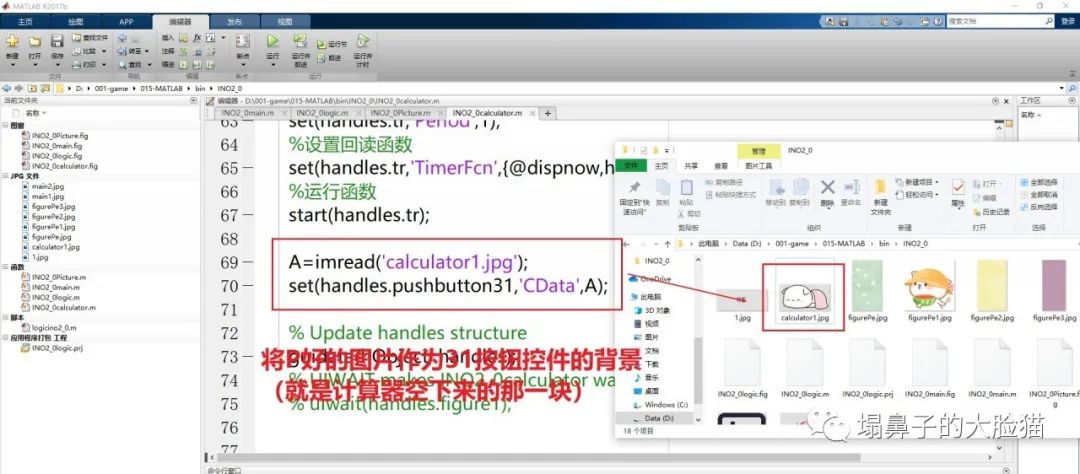Viewport: 1080px width, 474px height.
Task: Click the MATLAB up-one-folder icon
Action: point(32,88)
